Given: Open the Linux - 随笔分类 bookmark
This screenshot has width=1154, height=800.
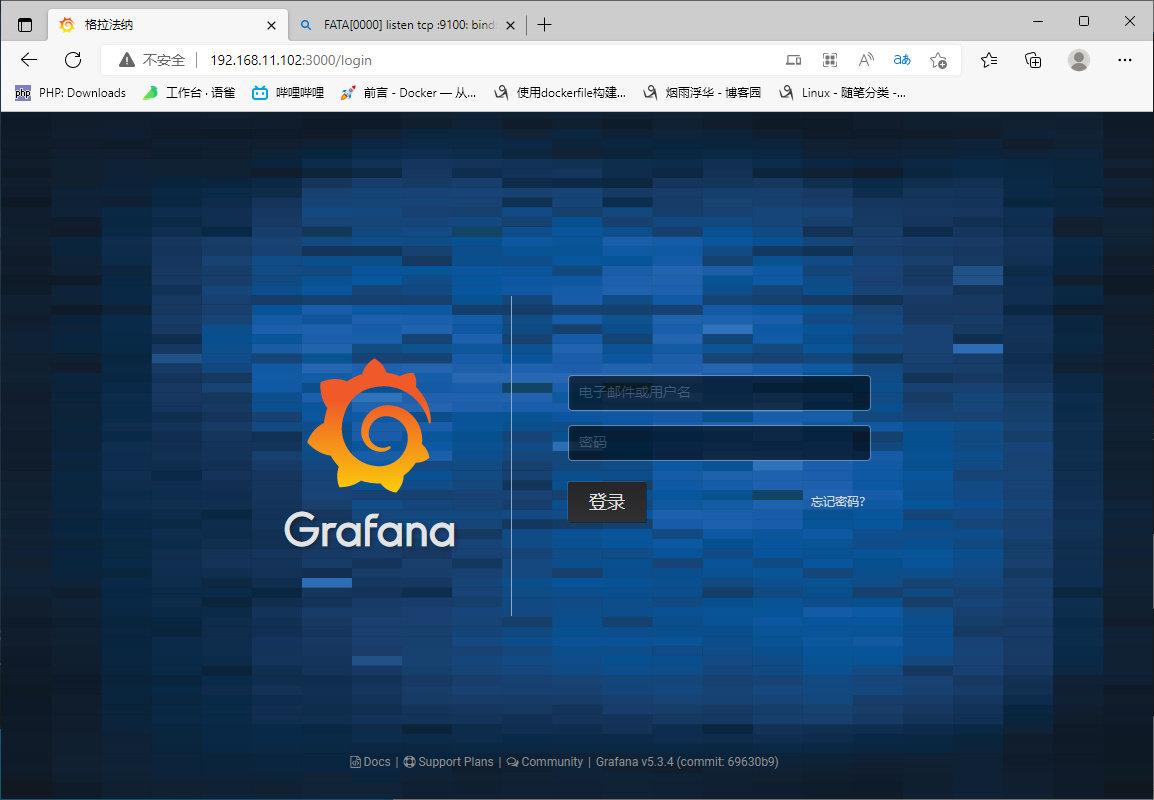Looking at the screenshot, I should click(843, 93).
